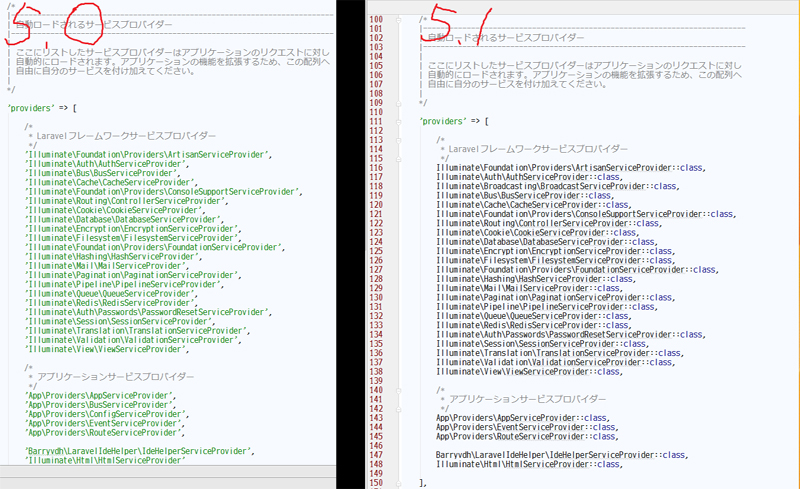Click line number 147 in the gutter

click(x=376, y=455)
